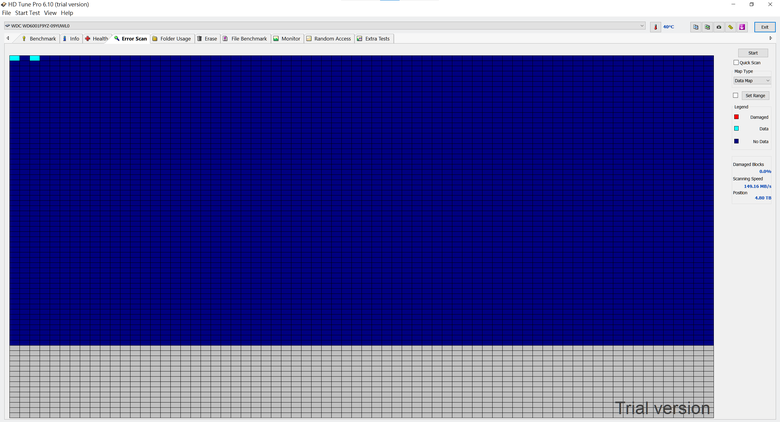
Task: Switch to the Folder Usage tab
Action: [172, 38]
